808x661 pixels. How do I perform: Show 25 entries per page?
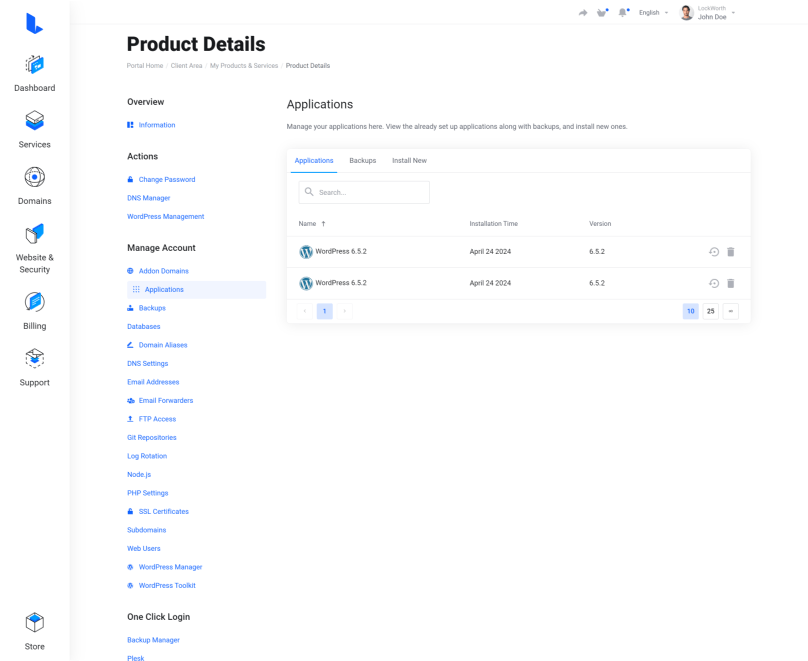pyautogui.click(x=711, y=311)
